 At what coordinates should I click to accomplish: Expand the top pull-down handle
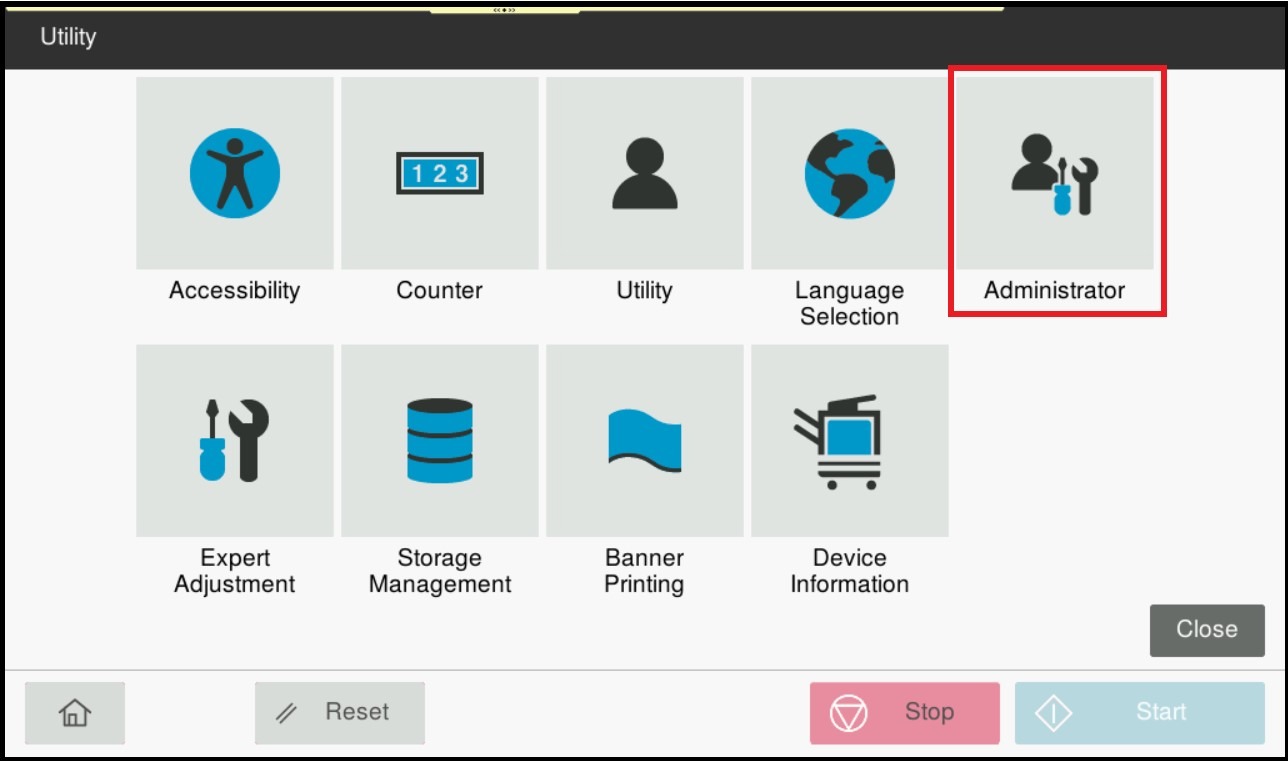pyautogui.click(x=504, y=10)
